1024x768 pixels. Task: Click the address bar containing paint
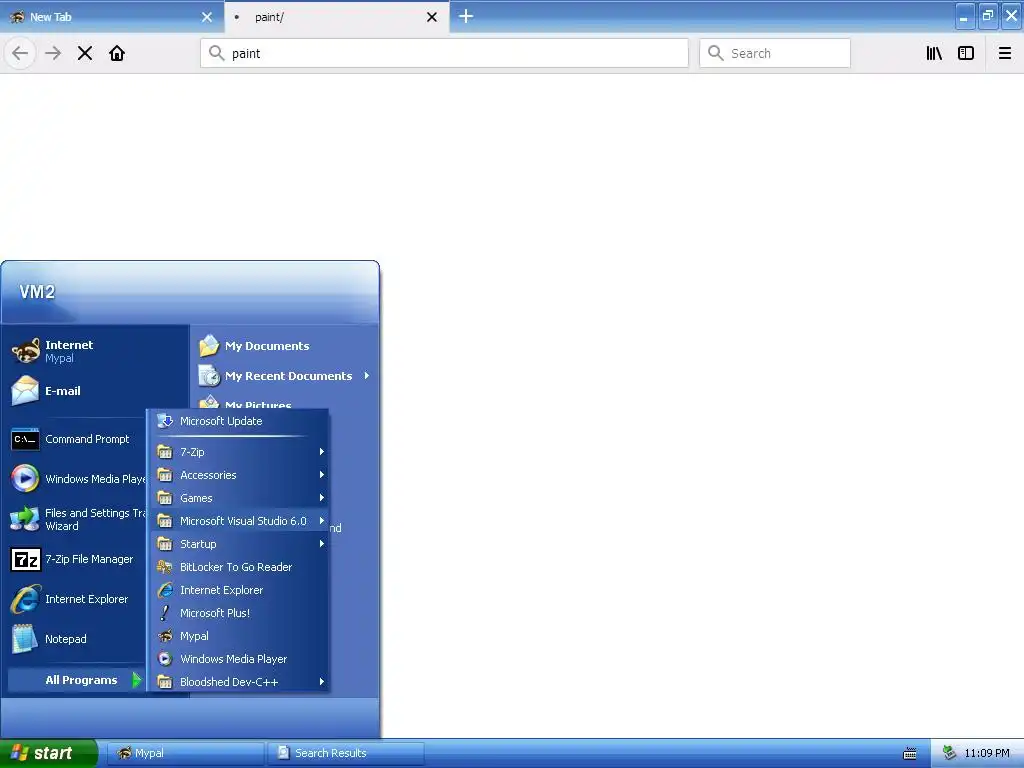444,53
